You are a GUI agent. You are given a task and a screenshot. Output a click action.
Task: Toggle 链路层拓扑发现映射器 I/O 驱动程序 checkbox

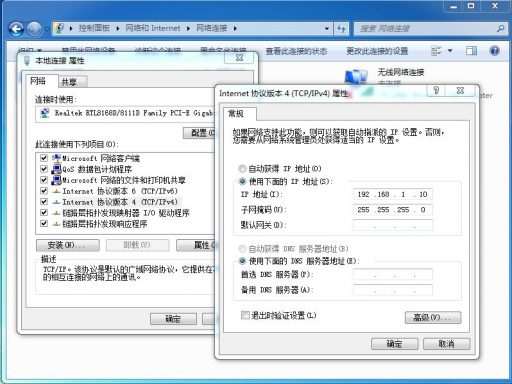coord(44,213)
